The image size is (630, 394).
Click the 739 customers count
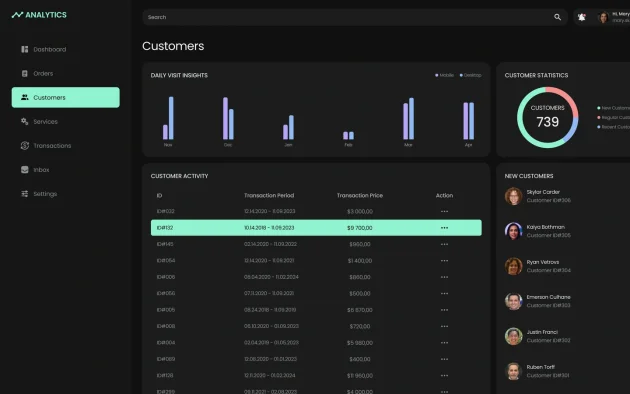click(x=548, y=122)
